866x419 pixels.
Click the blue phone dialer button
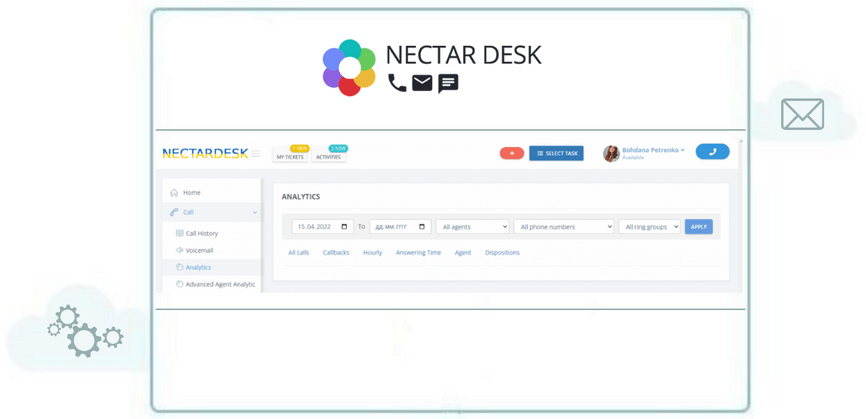point(712,152)
